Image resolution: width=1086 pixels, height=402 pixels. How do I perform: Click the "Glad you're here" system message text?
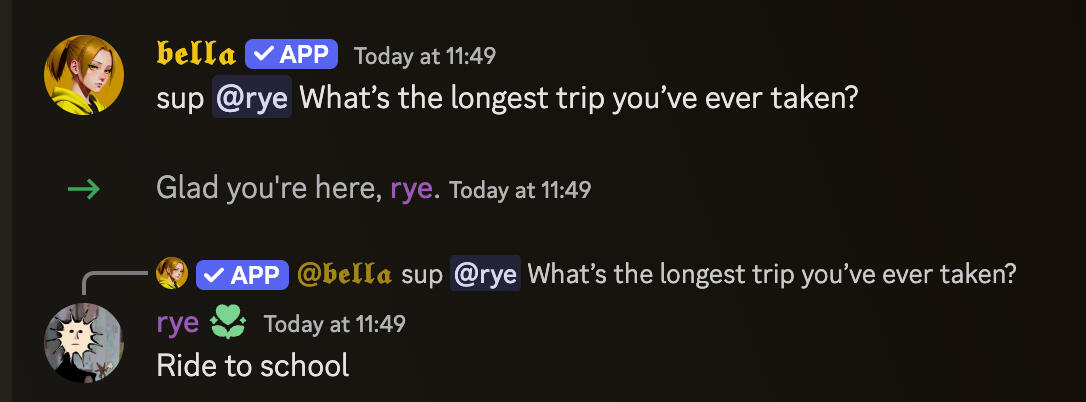268,188
